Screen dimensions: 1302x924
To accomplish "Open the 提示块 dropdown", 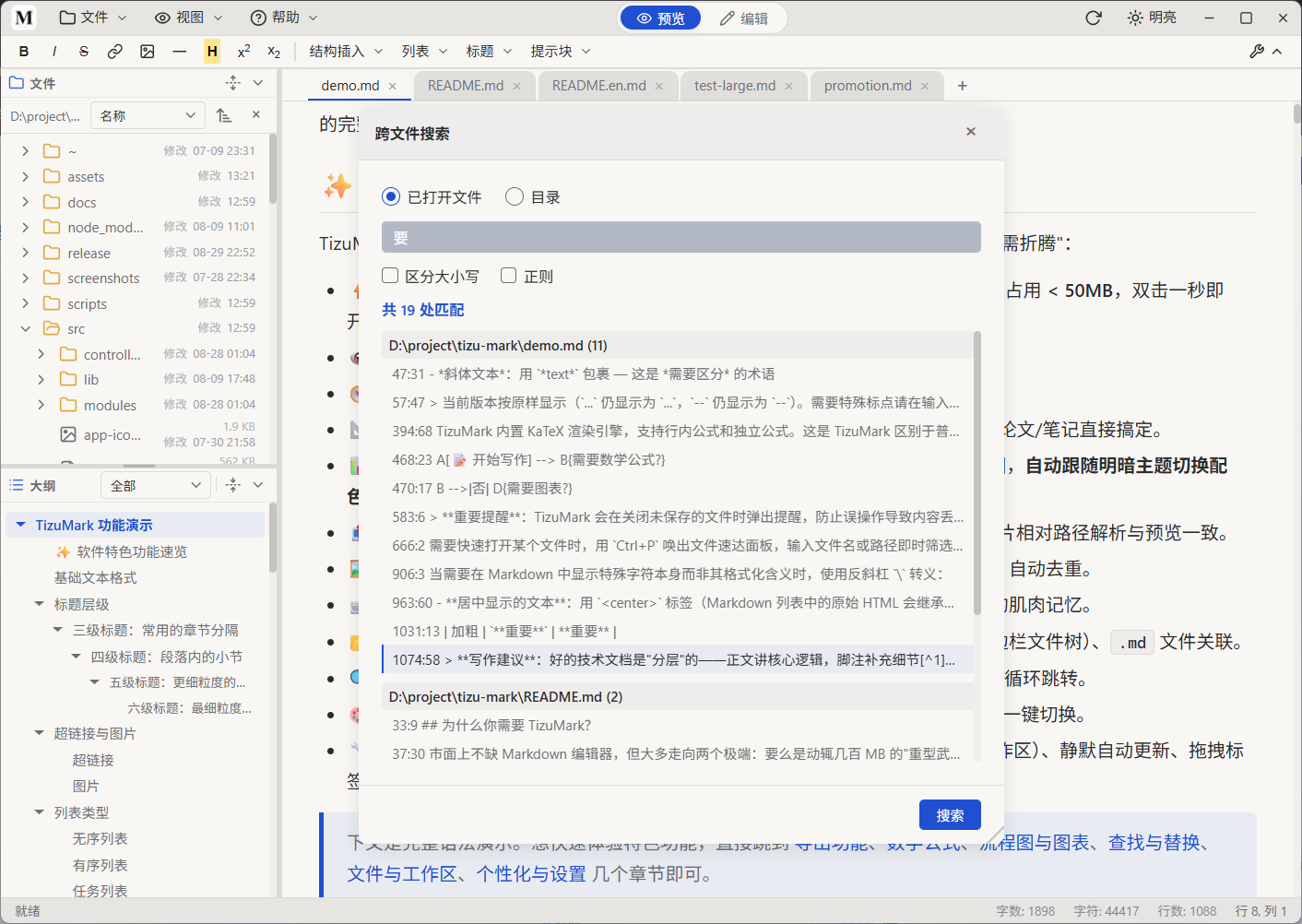I will pos(560,52).
